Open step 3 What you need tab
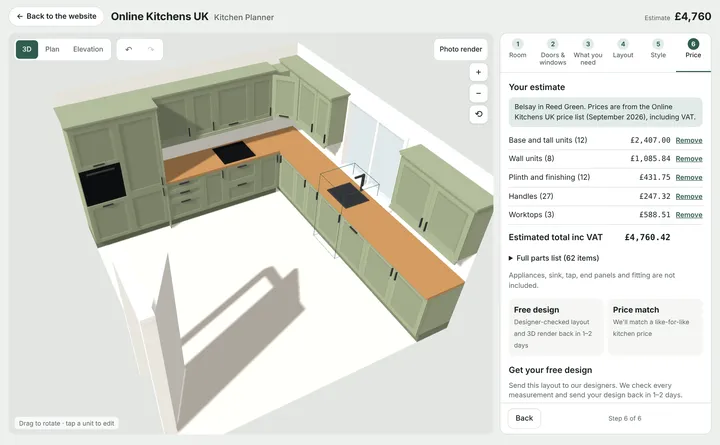 point(588,52)
